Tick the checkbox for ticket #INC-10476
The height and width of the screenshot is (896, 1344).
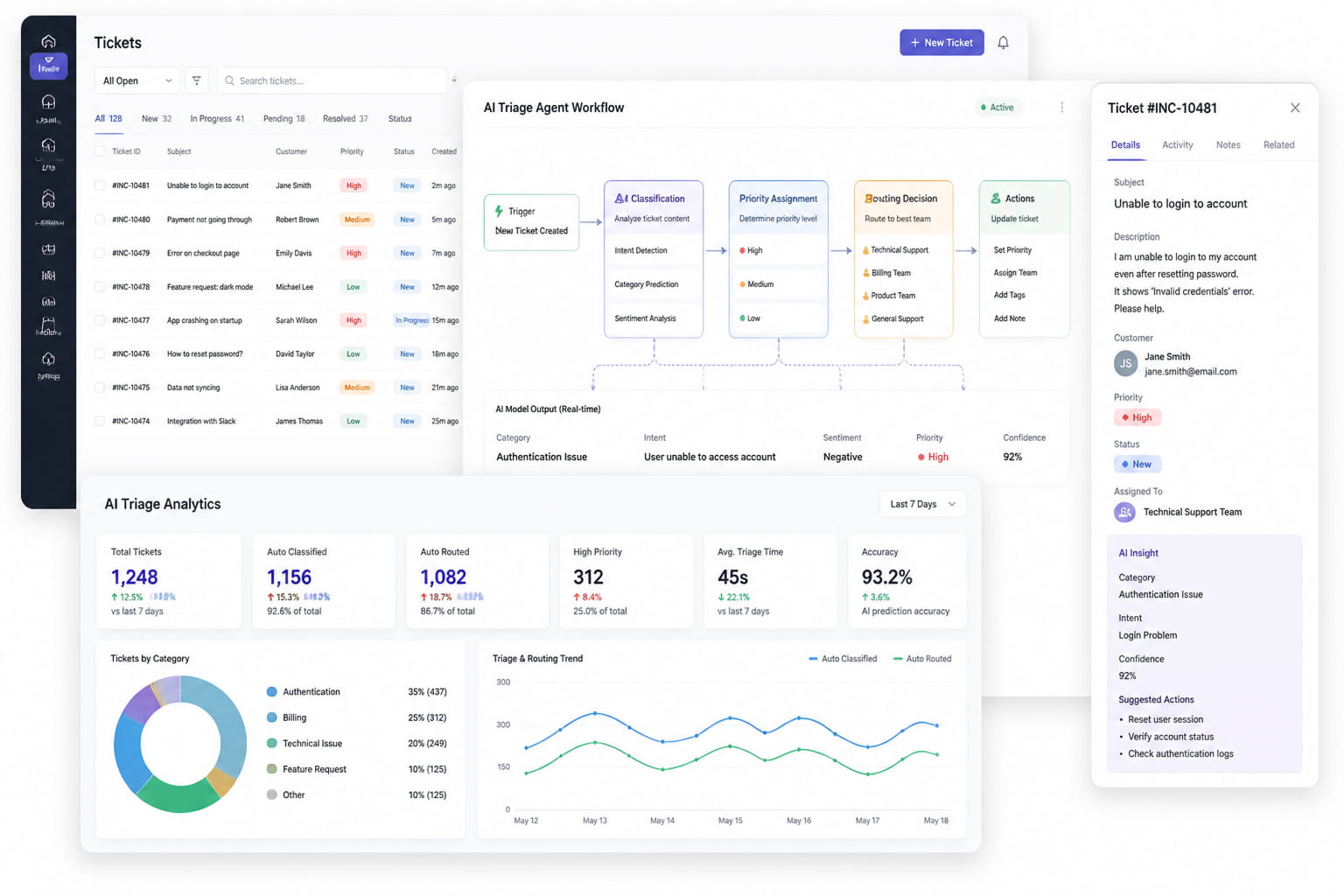tap(99, 354)
